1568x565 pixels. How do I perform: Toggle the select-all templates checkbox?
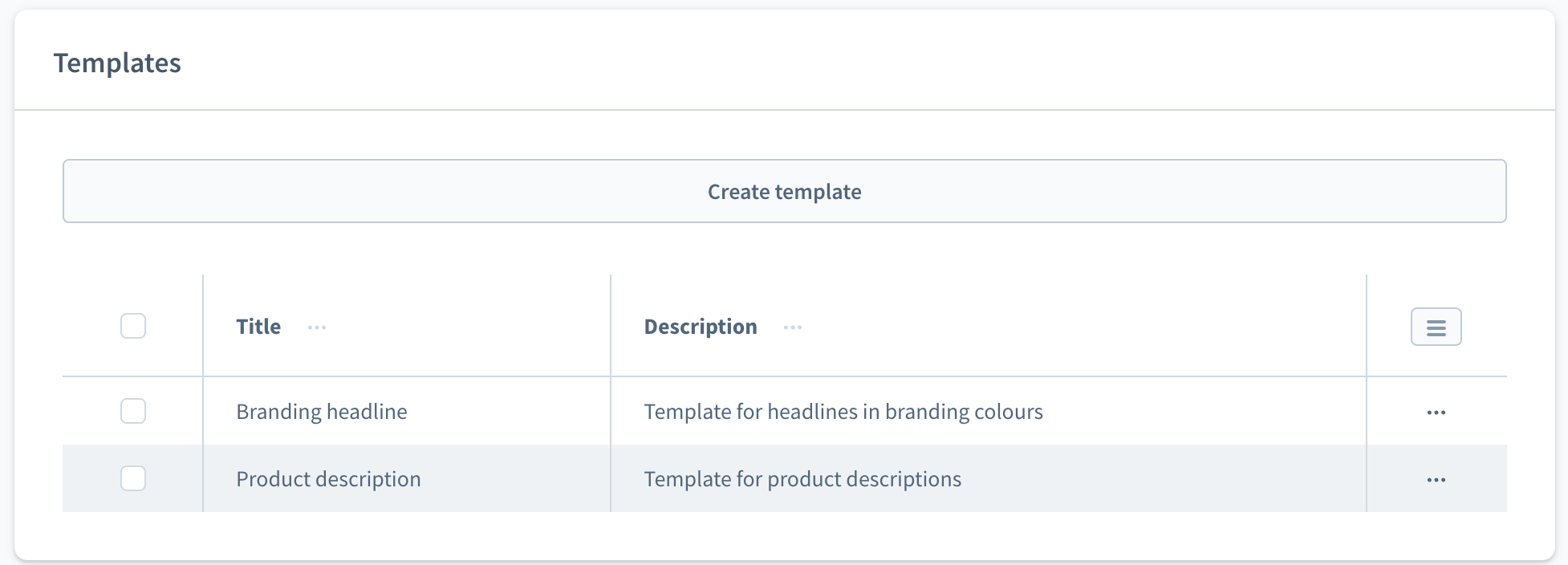tap(133, 326)
